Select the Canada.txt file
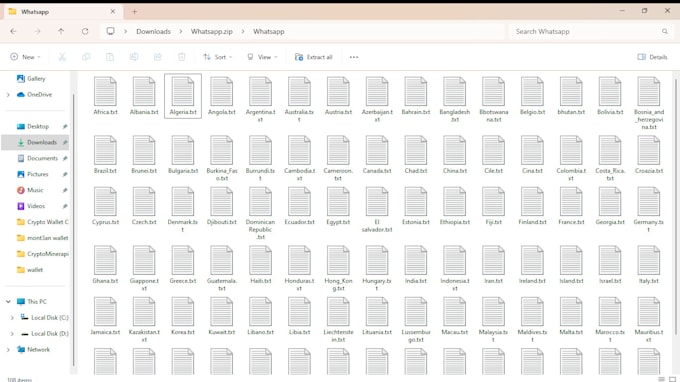This screenshot has width=680, height=382. click(377, 154)
